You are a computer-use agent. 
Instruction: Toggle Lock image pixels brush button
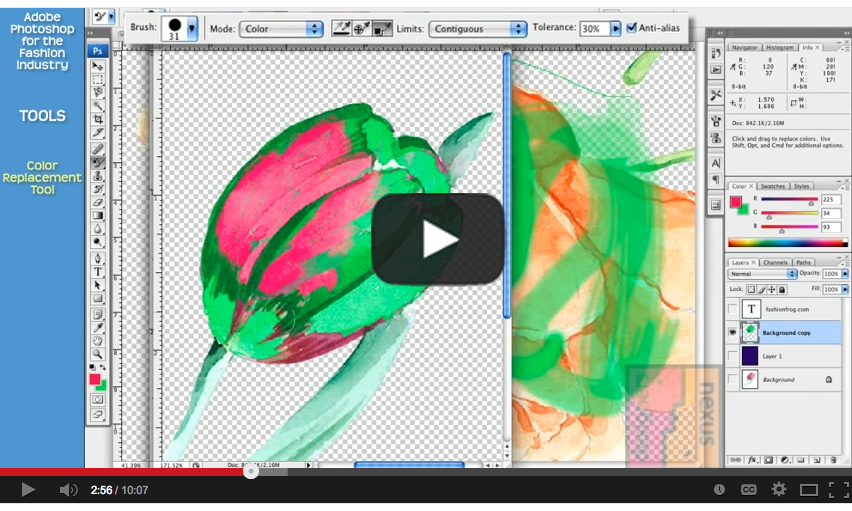761,290
